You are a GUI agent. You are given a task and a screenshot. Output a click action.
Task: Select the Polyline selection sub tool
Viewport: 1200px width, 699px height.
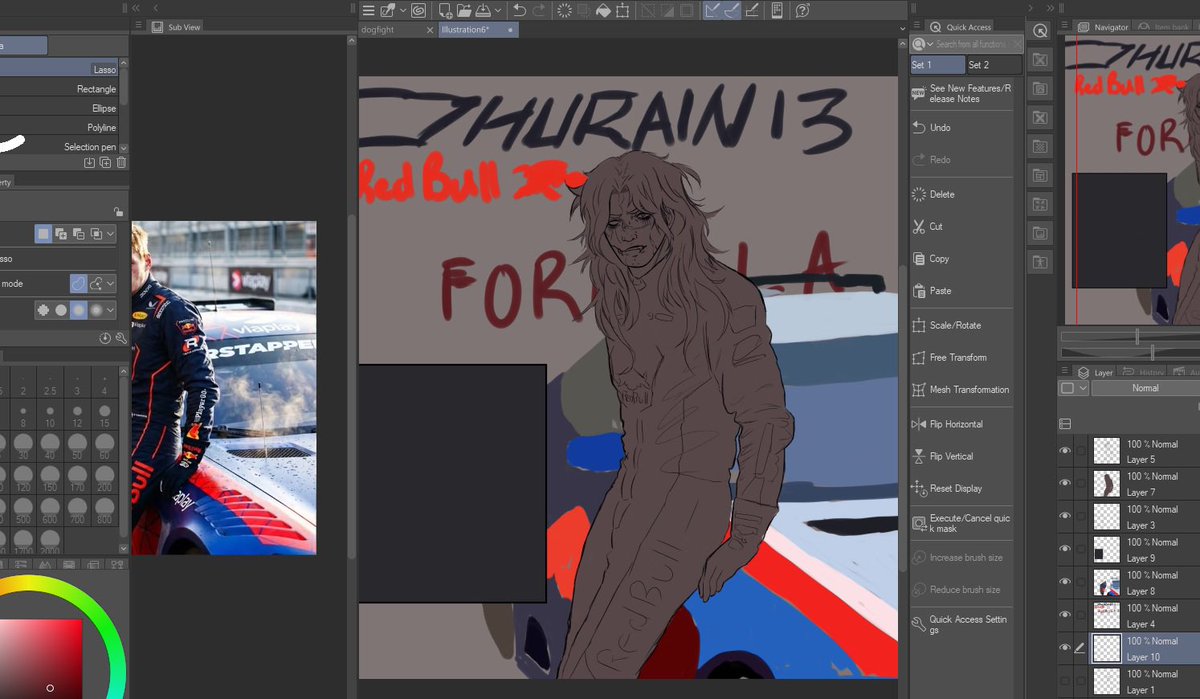(60, 128)
